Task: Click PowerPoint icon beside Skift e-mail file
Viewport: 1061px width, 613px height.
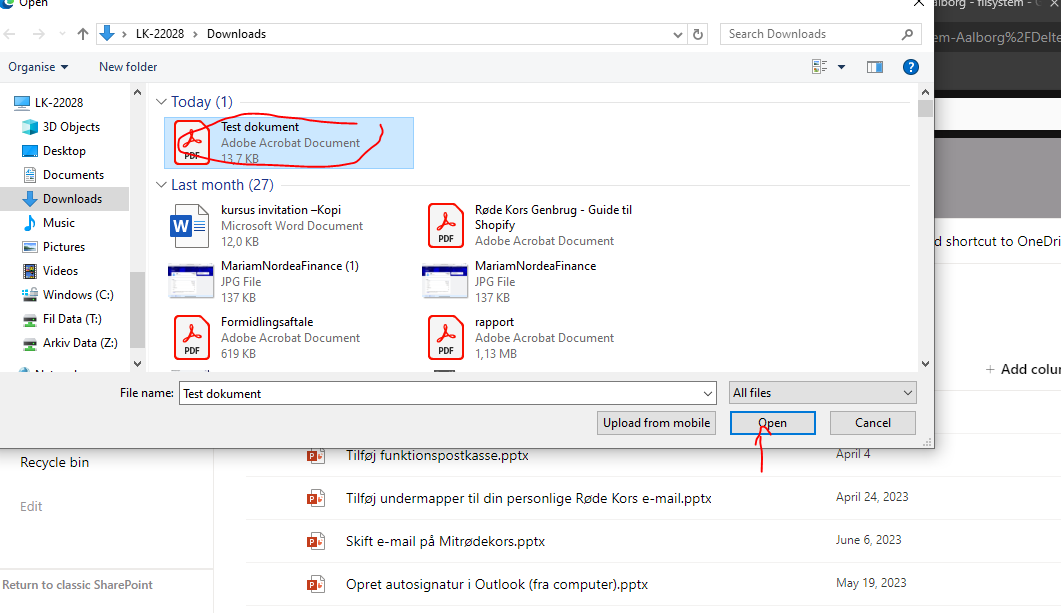Action: coord(315,541)
